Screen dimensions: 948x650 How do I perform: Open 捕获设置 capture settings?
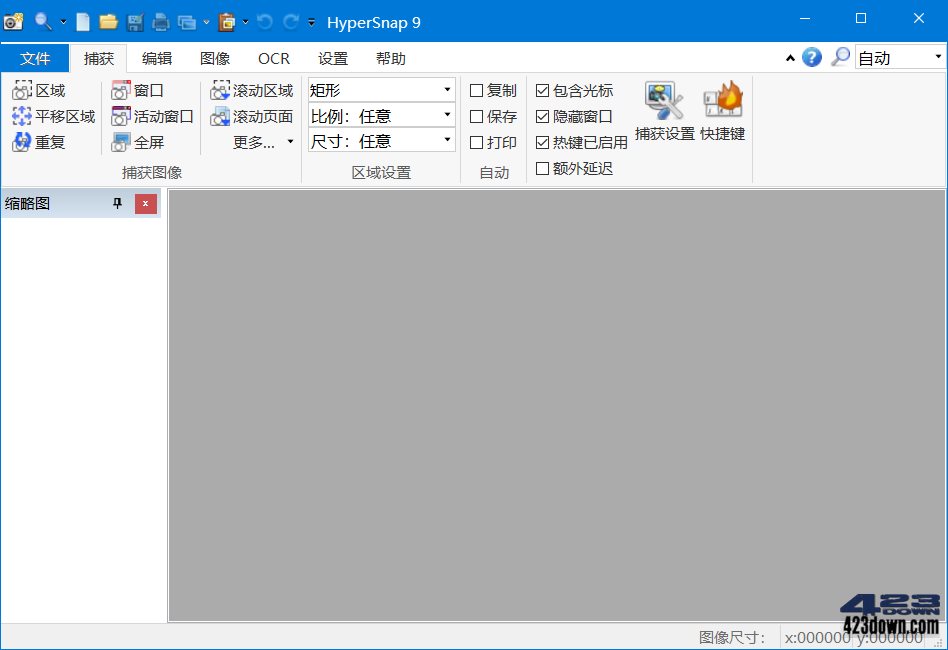[664, 111]
